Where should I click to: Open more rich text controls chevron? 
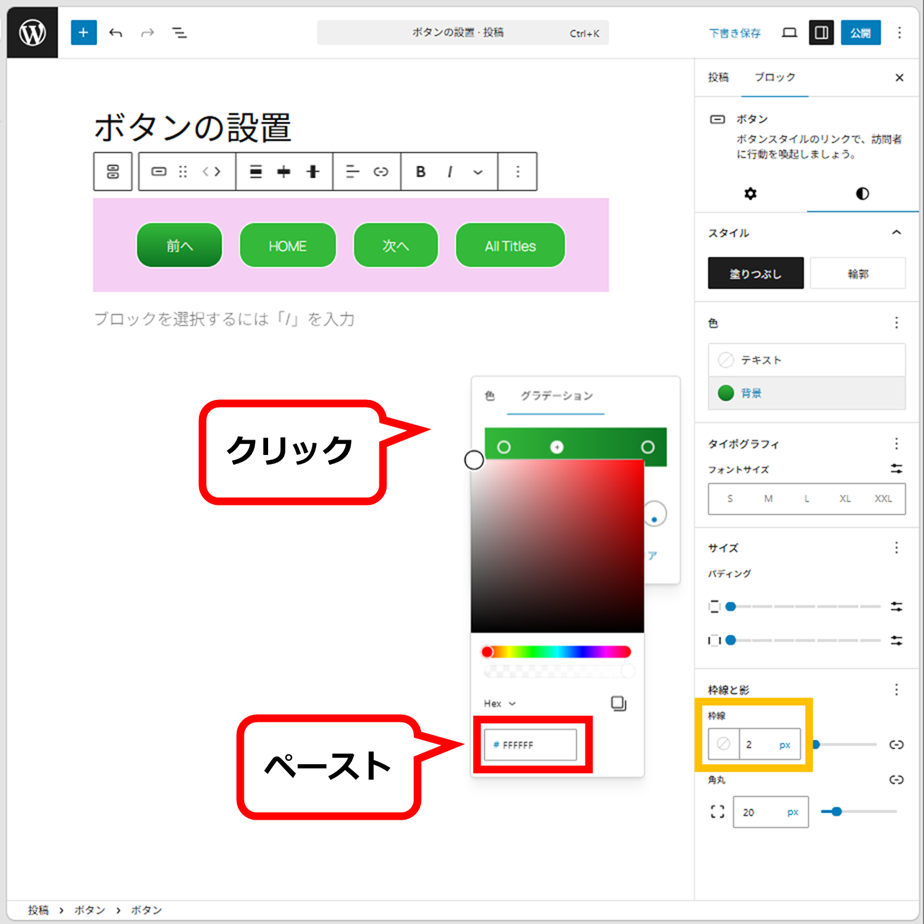tap(478, 172)
